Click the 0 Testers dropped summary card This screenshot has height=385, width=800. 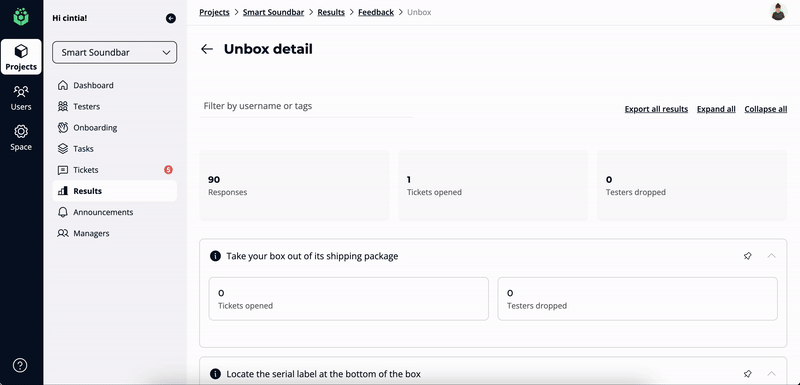point(692,186)
